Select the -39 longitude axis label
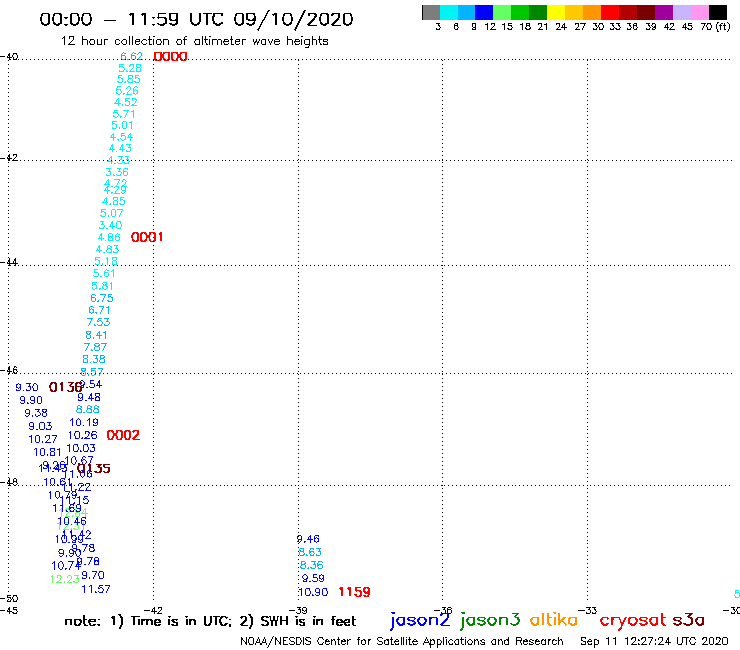740x650 pixels. pos(299,611)
